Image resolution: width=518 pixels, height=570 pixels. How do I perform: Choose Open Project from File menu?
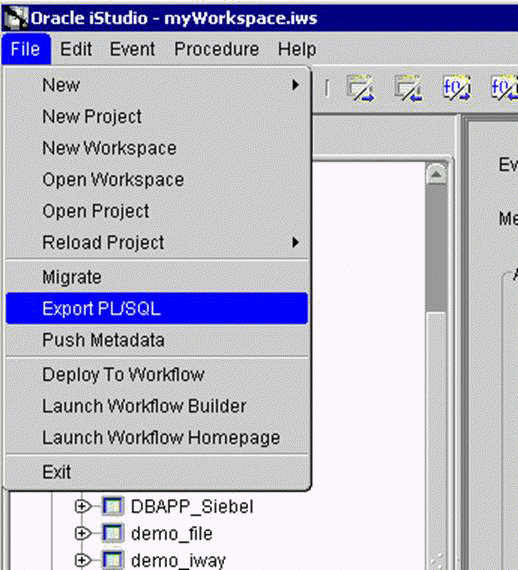tap(157, 211)
